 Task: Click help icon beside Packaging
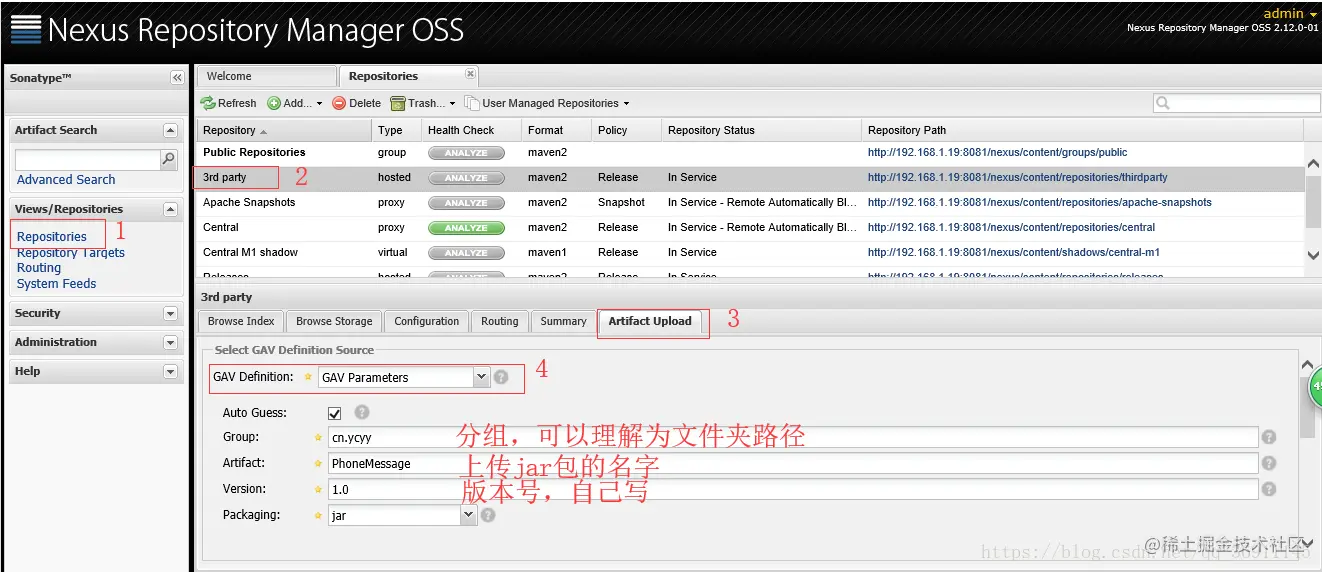[x=488, y=515]
